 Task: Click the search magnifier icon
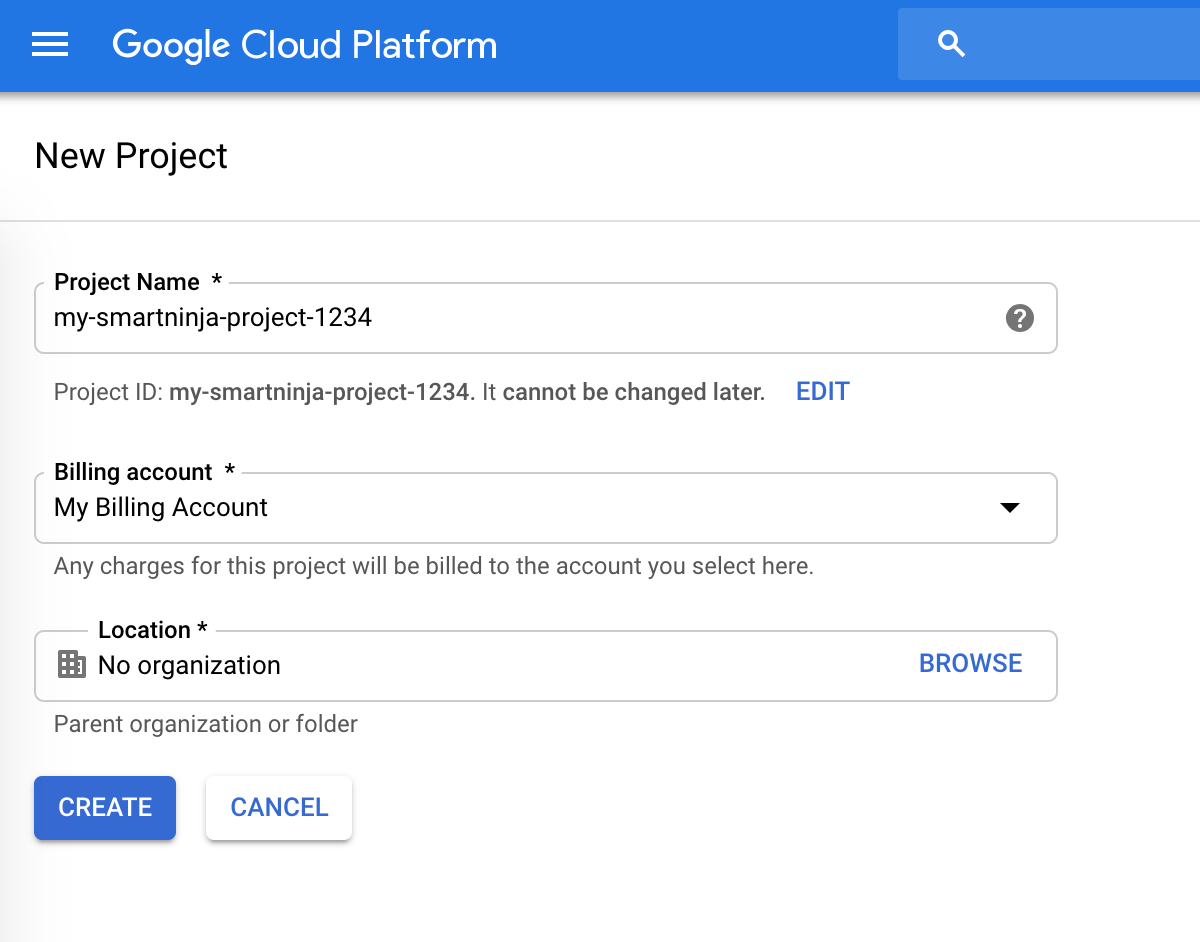(x=952, y=44)
